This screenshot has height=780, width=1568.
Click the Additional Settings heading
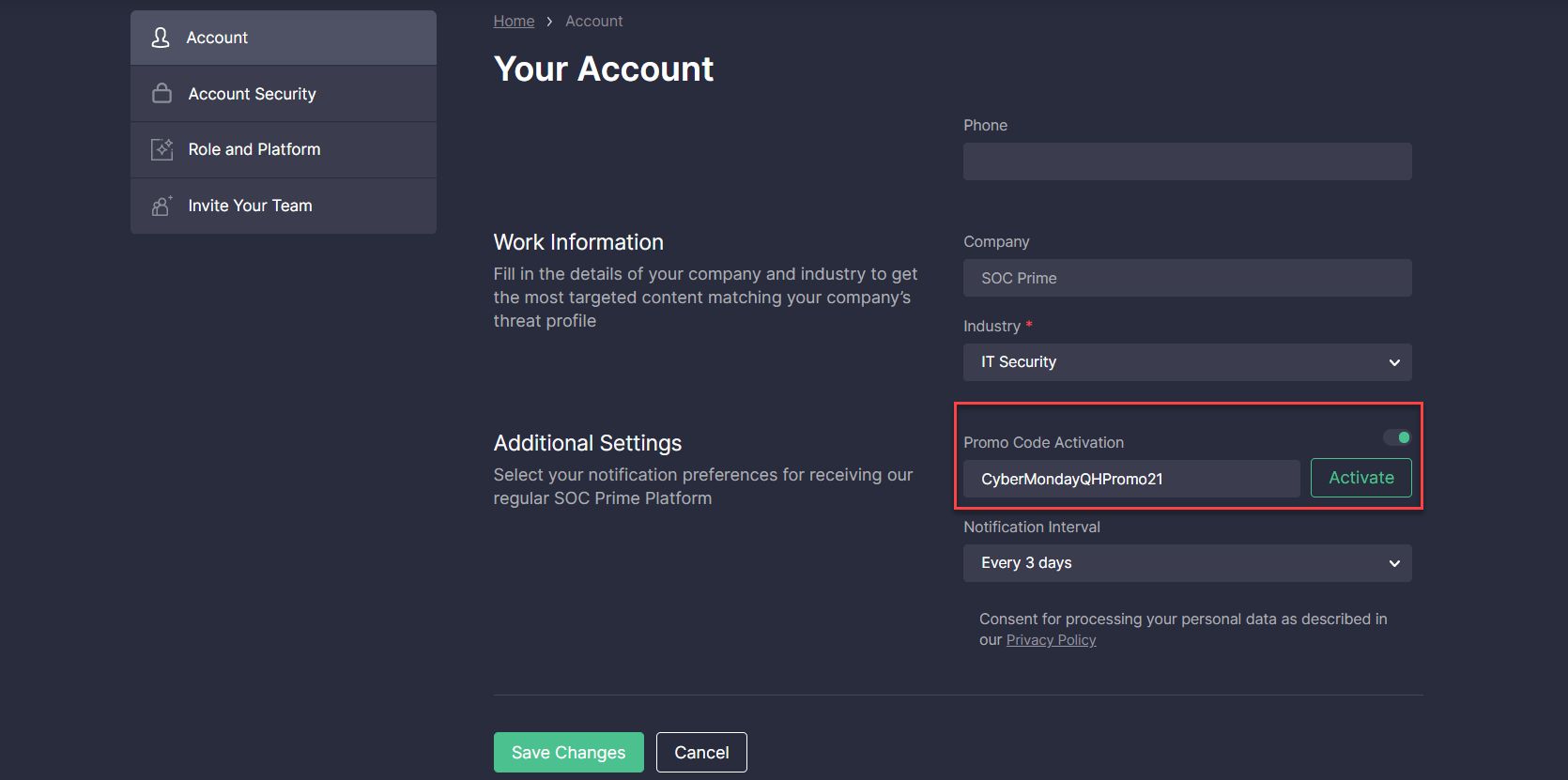(x=588, y=443)
